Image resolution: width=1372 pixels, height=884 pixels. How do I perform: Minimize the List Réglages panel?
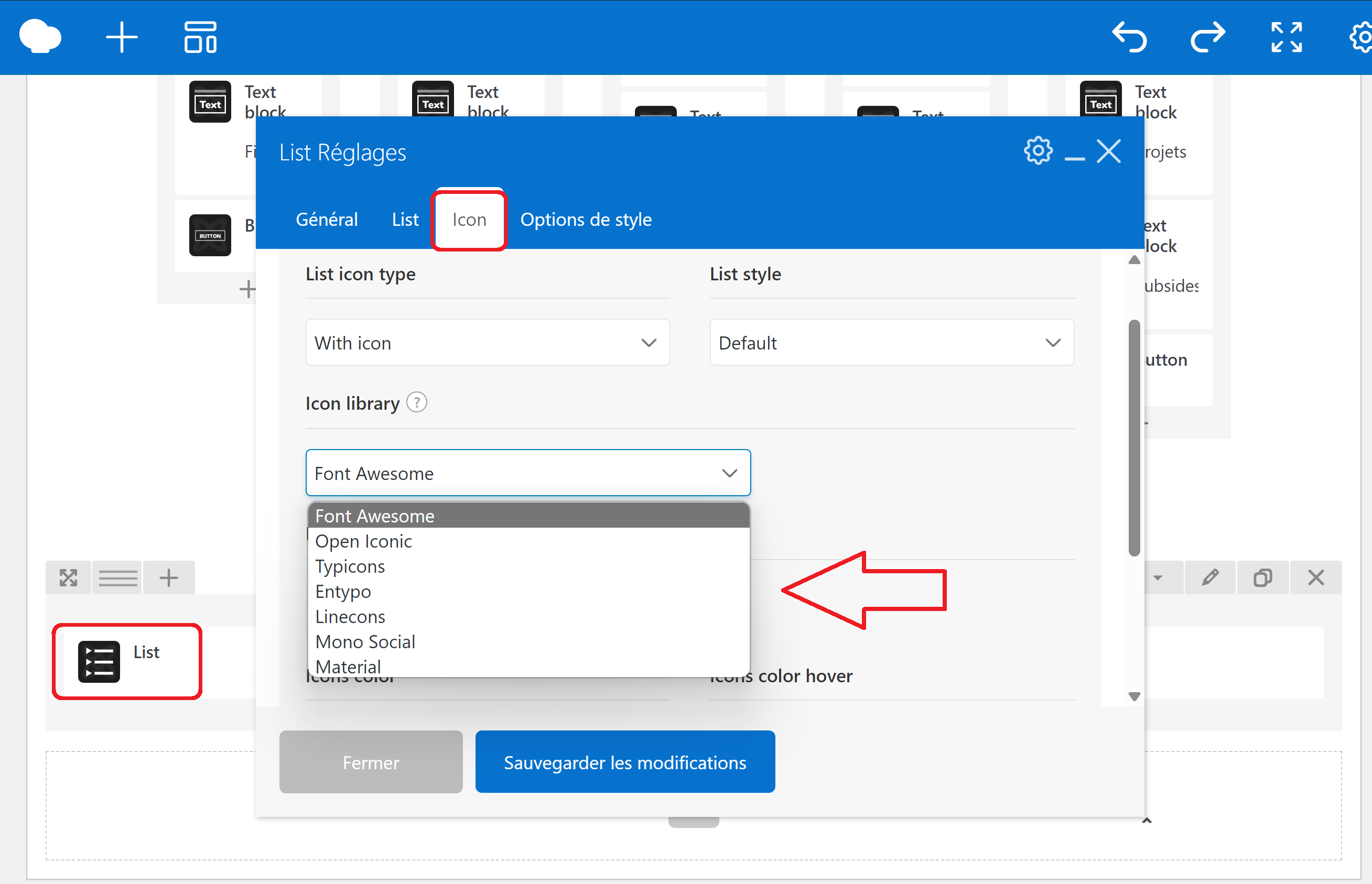point(1075,158)
